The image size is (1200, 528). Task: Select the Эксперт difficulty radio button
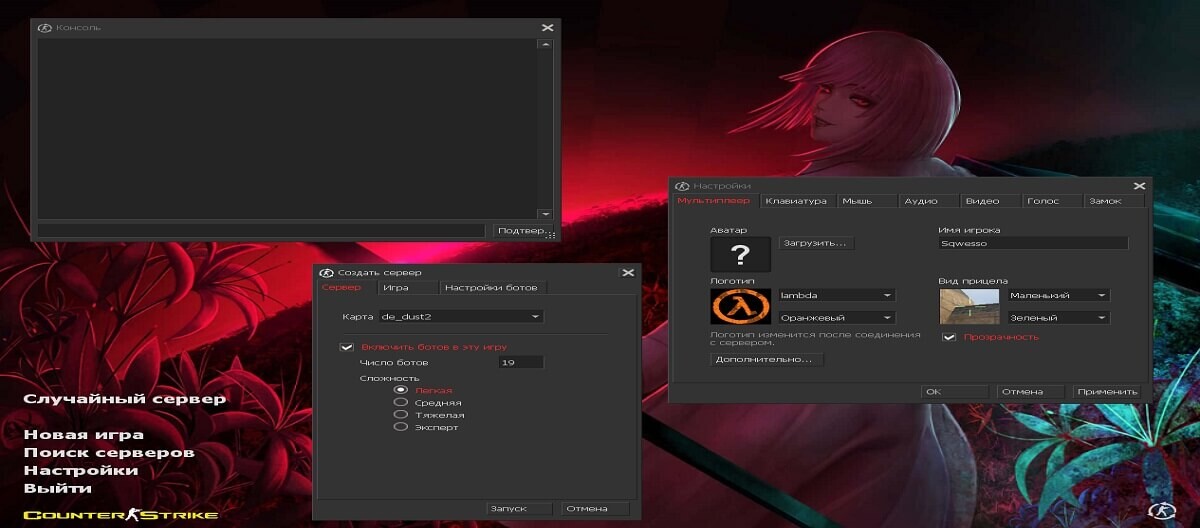coord(401,427)
